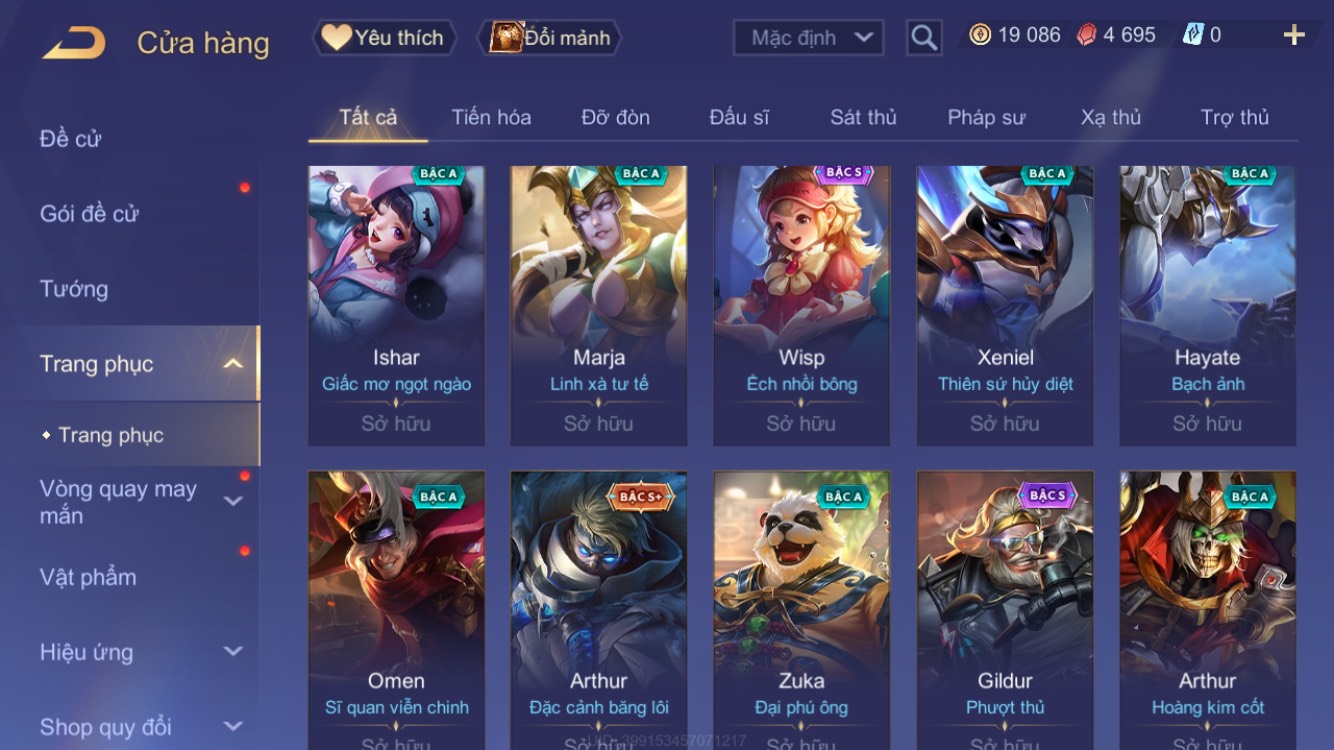
Task: Select the Wisp Ếch nhồi bông skin card
Action: pyautogui.click(x=802, y=305)
